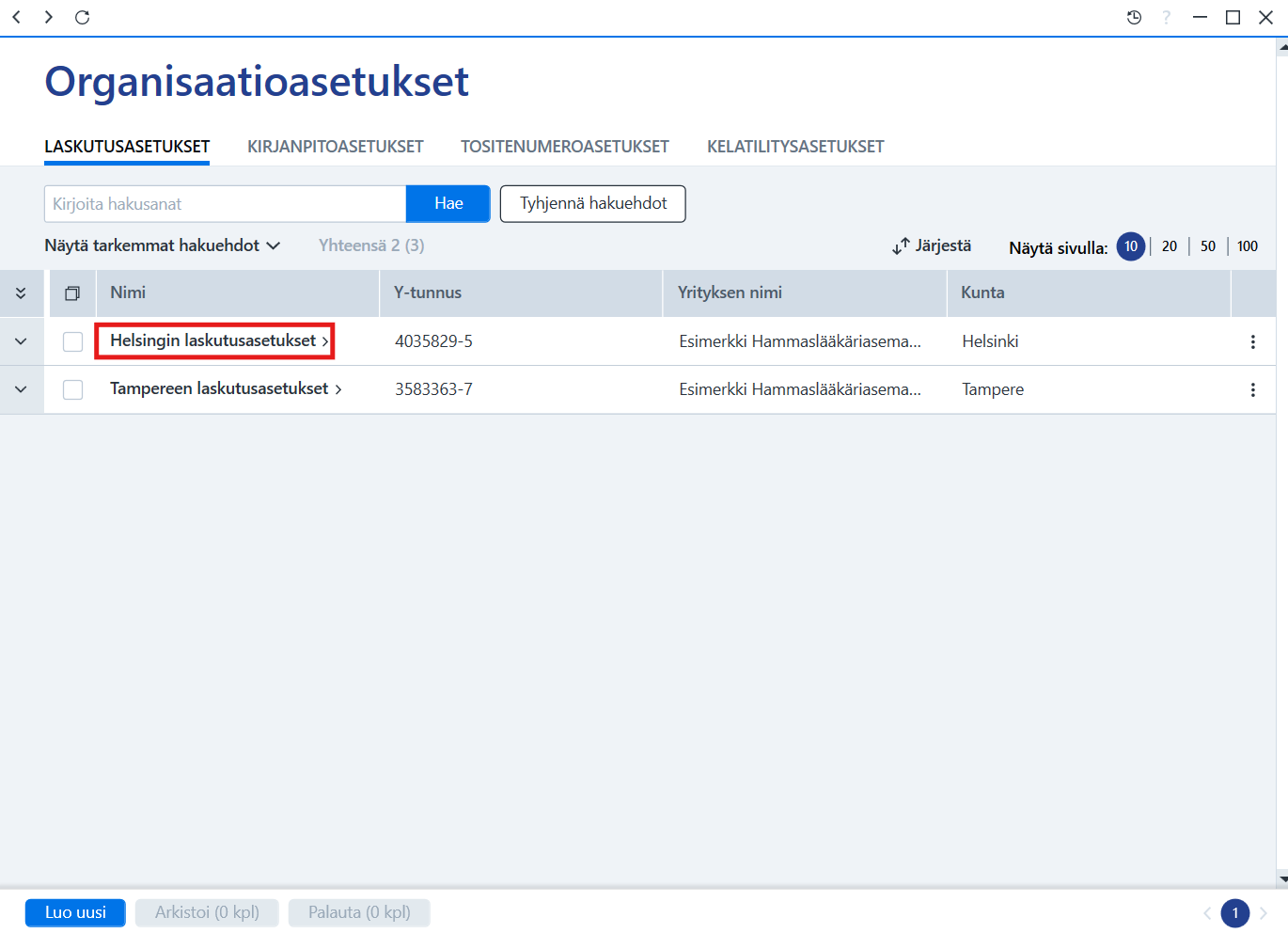Screen dimensions: 1288x933
Task: Click Tyhjennä hakuehdot button
Action: click(x=593, y=203)
